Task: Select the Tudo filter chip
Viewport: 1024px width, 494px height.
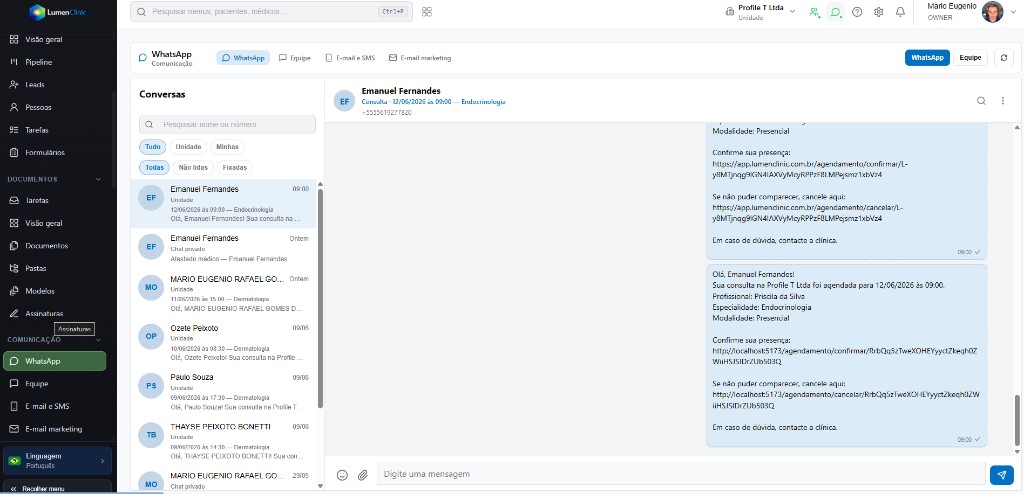Action: (x=153, y=147)
